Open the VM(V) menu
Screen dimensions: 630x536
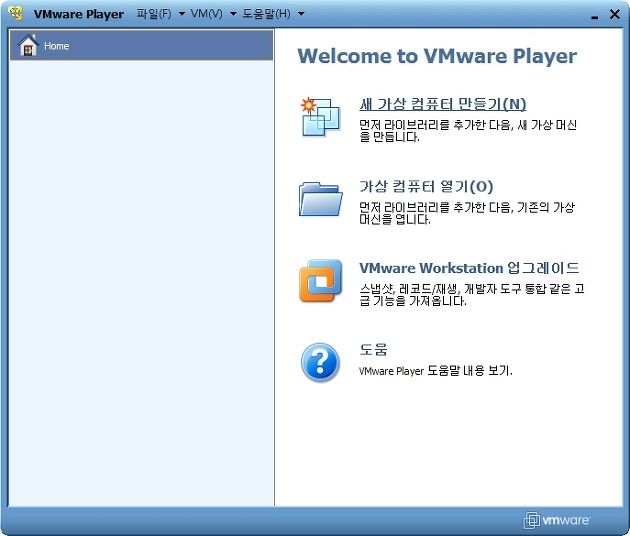click(207, 14)
